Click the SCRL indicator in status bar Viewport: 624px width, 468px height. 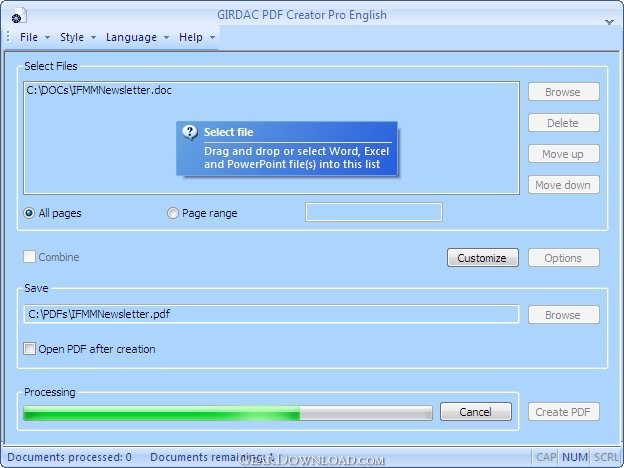(606, 457)
